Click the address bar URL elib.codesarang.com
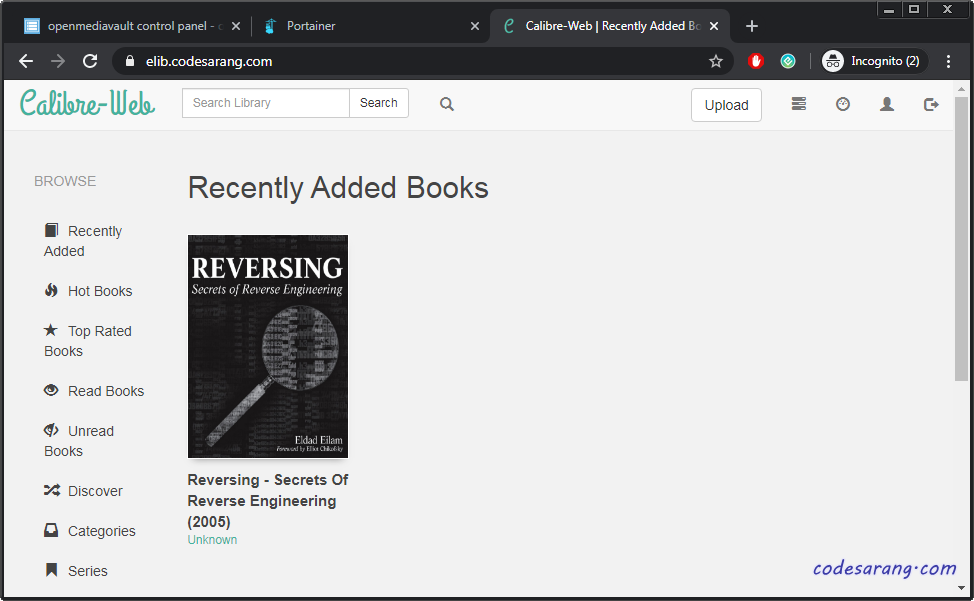This screenshot has width=974, height=601. coord(209,61)
